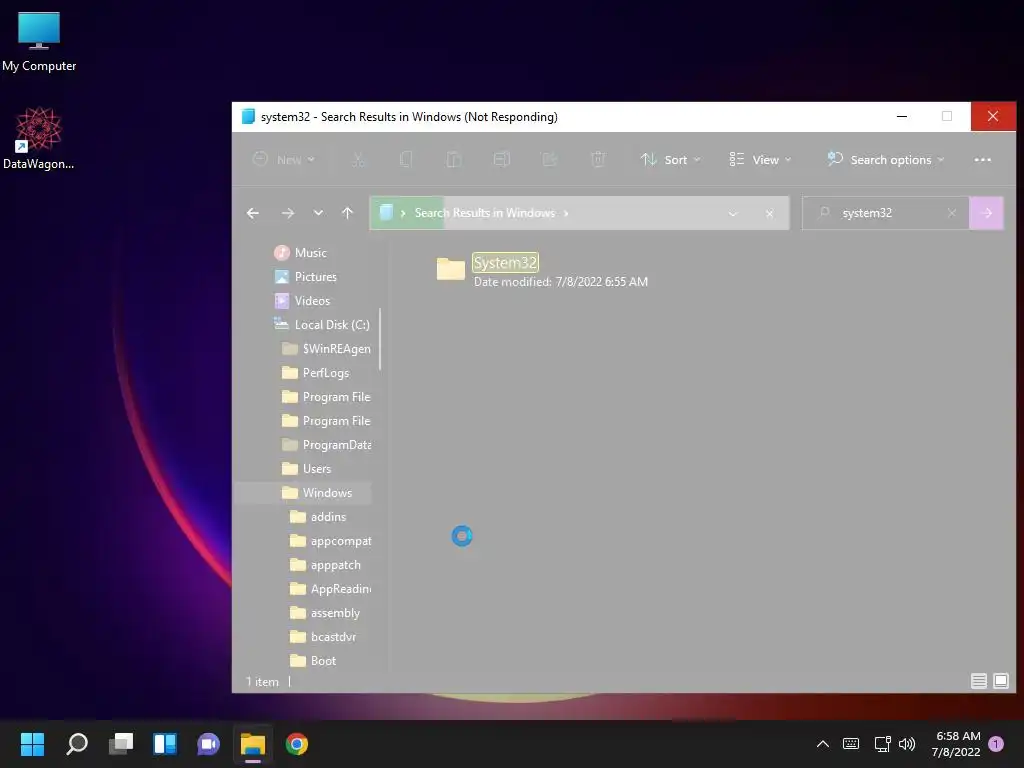Click the Share icon in toolbar

coord(550,159)
